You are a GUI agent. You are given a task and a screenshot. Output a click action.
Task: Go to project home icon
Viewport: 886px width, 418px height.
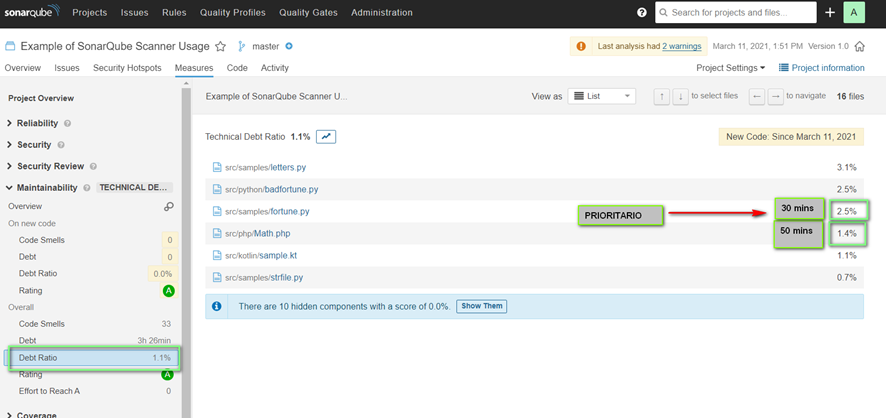[859, 46]
